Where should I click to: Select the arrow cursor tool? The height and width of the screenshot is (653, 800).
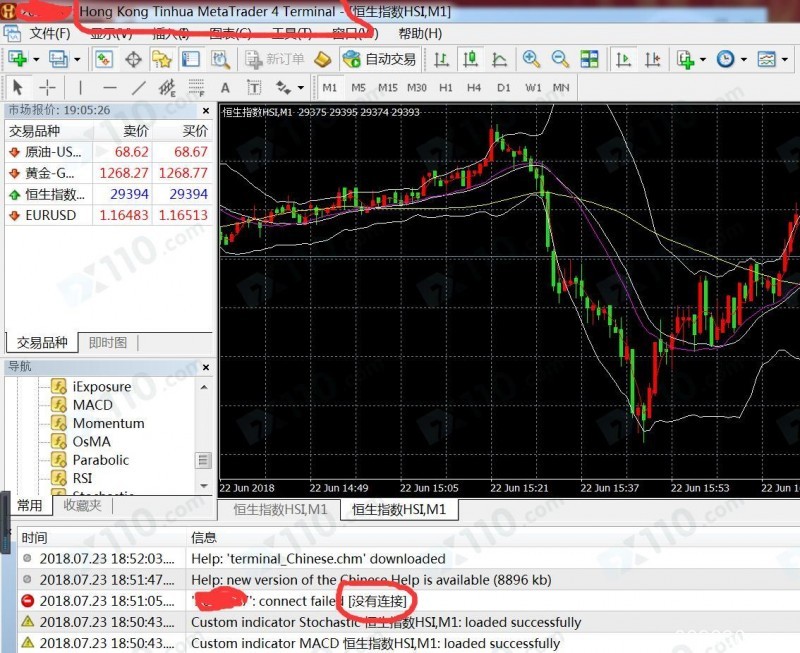[x=17, y=88]
